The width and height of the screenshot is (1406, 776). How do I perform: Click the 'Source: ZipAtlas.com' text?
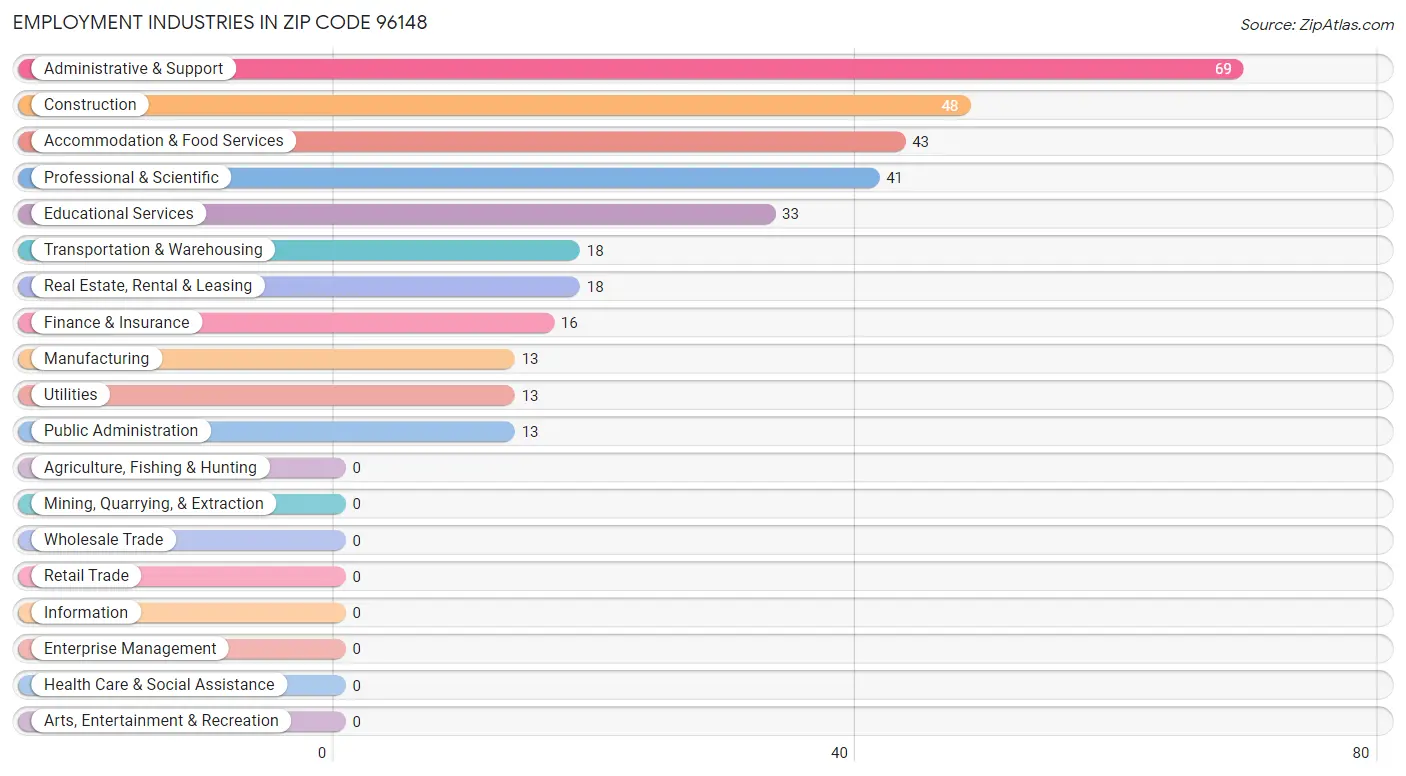[1317, 25]
